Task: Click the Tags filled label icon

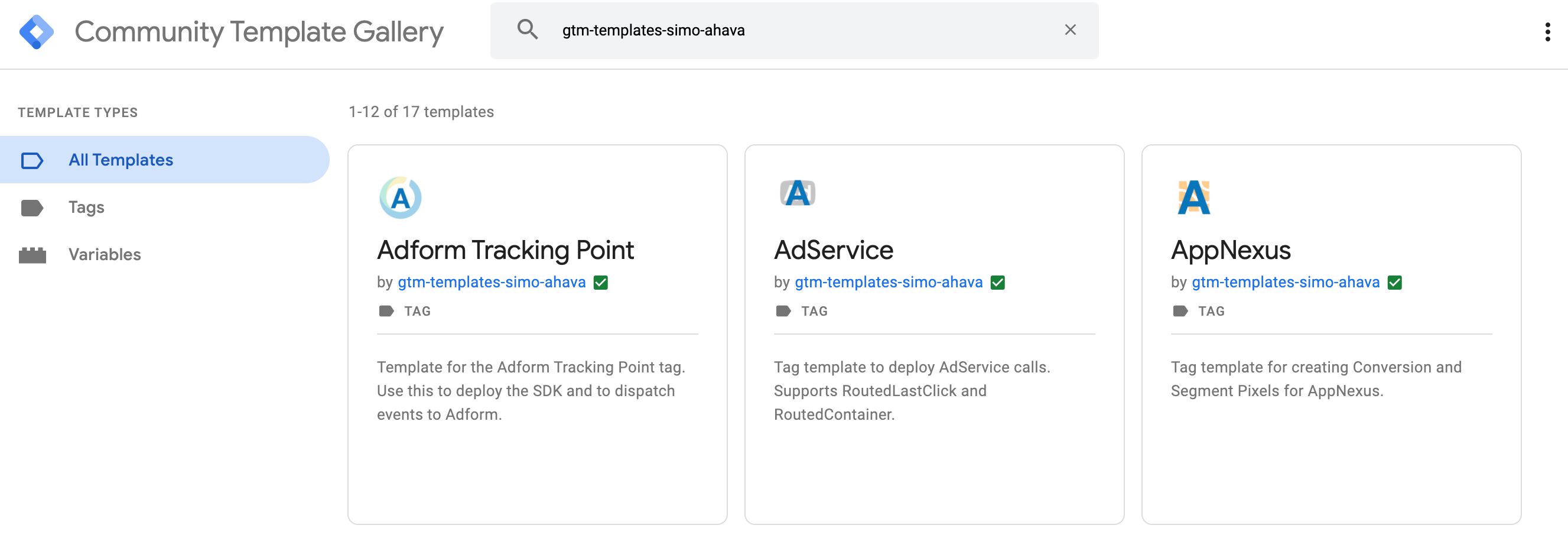Action: [32, 208]
